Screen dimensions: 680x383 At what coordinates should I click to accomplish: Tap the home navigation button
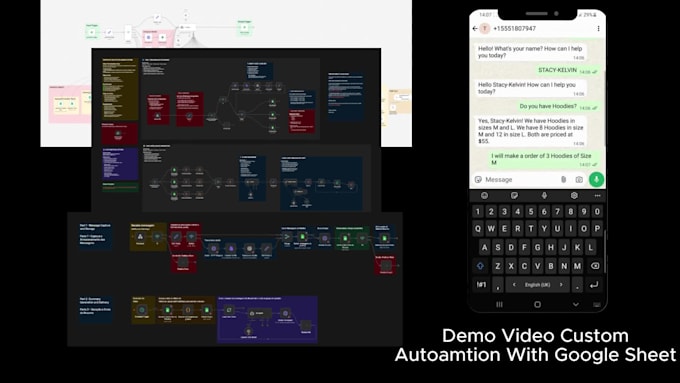(x=538, y=304)
